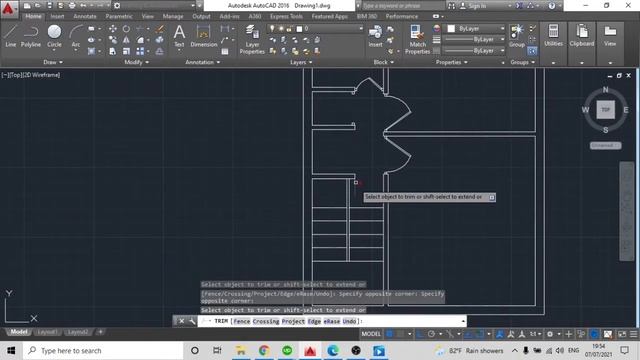Image resolution: width=640 pixels, height=360 pixels.
Task: Toggle object snap in status bar
Action: 480,334
